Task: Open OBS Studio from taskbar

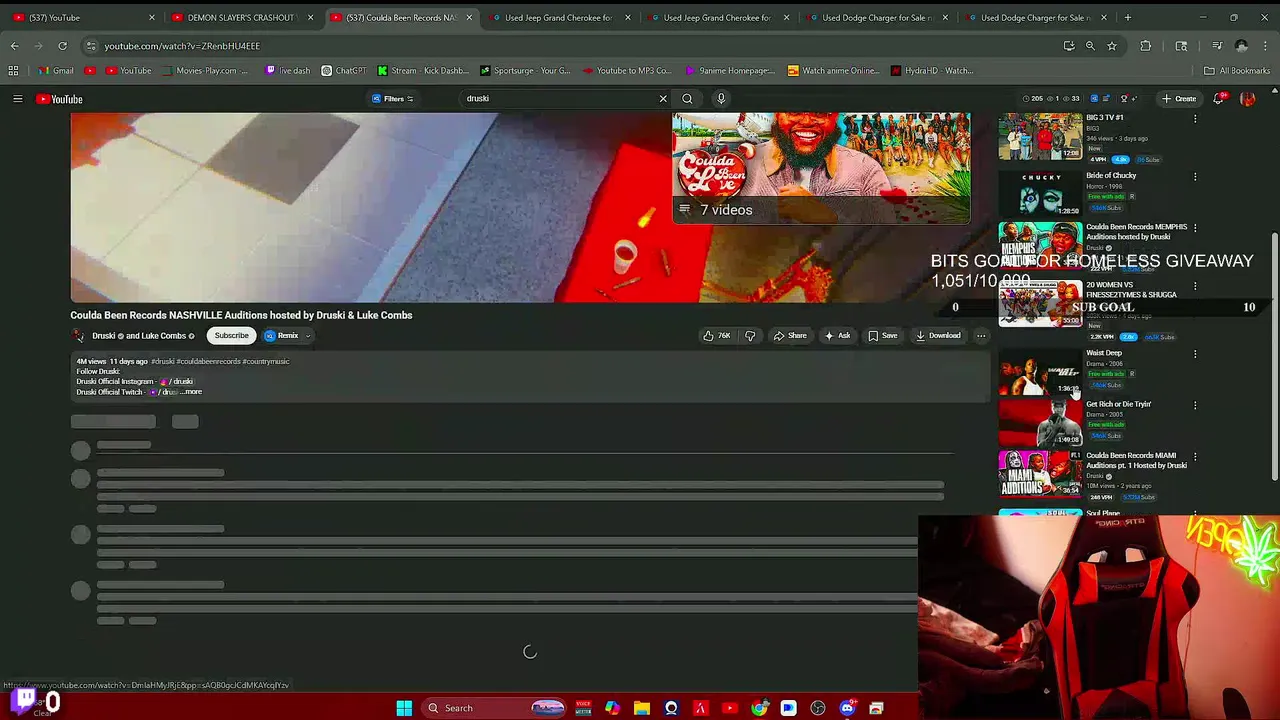Action: pos(818,708)
